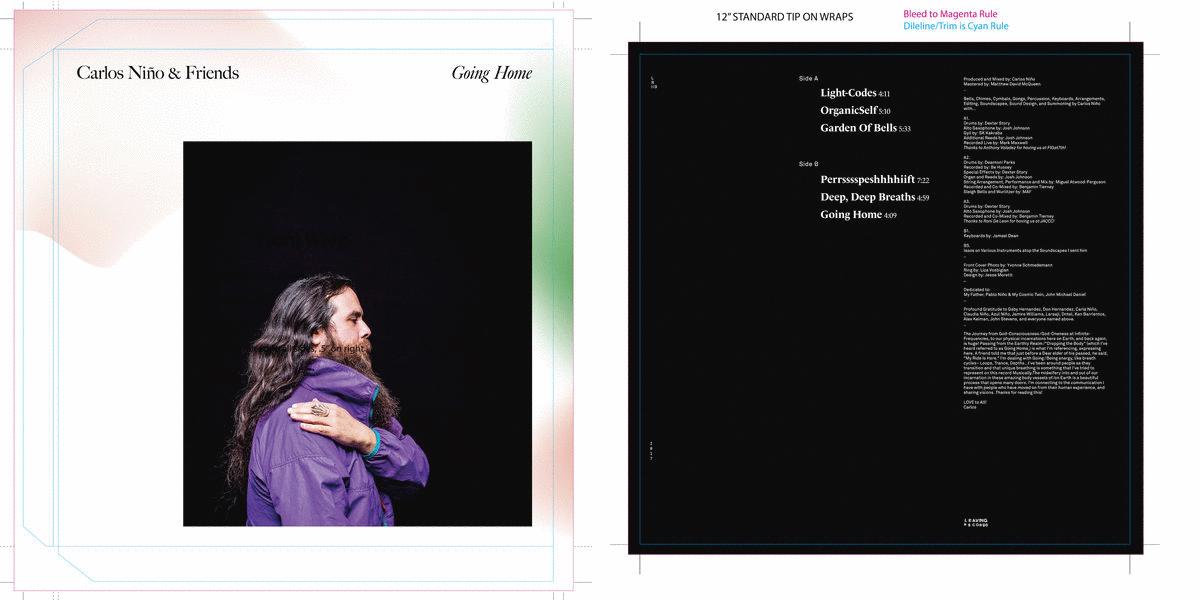This screenshot has width=1200, height=600.
Task: Click 'Front Cover Photo by: Yvonne Schmedemann' line
Action: click(1008, 264)
